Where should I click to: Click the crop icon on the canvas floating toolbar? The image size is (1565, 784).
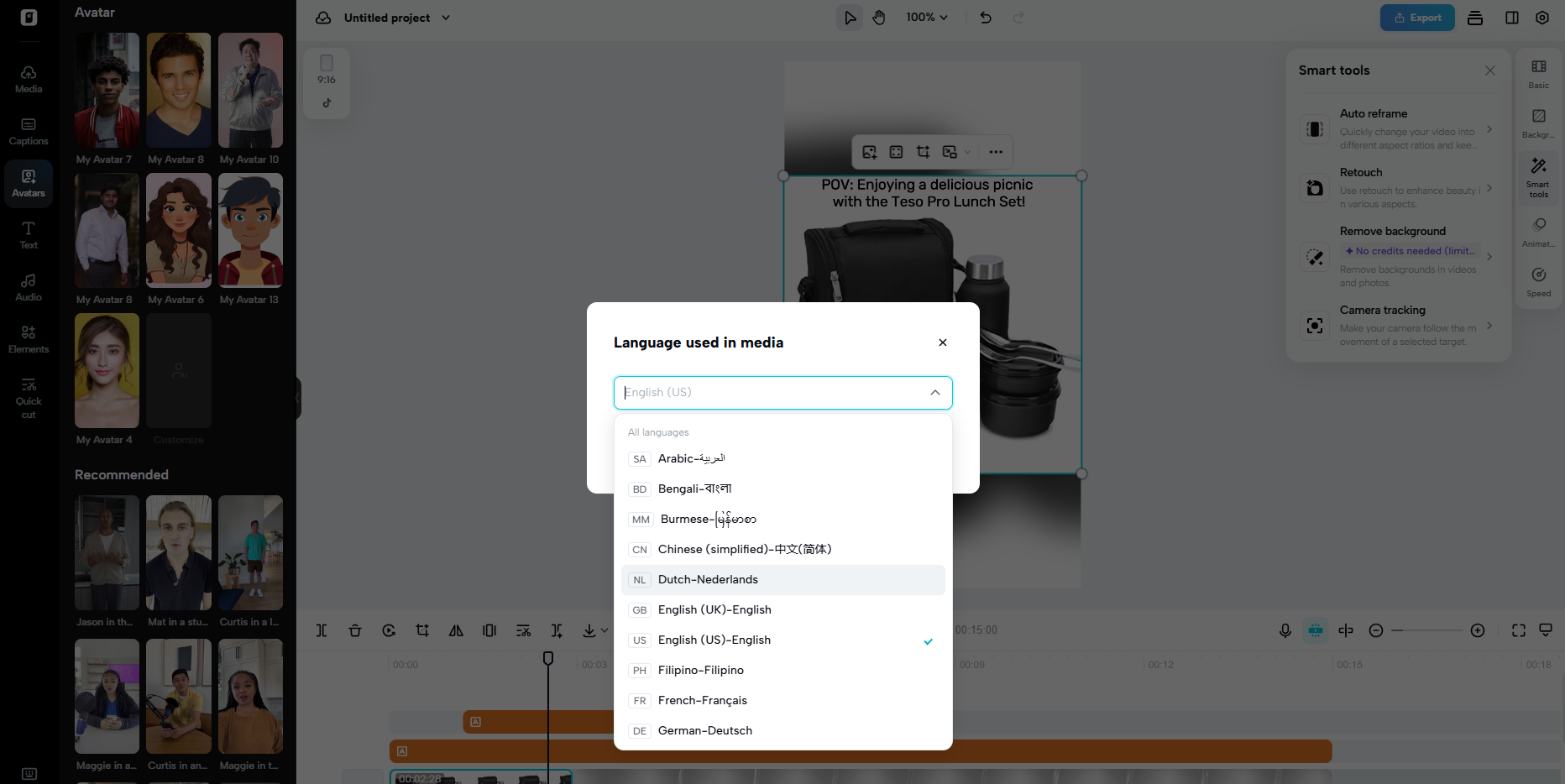[x=924, y=152]
